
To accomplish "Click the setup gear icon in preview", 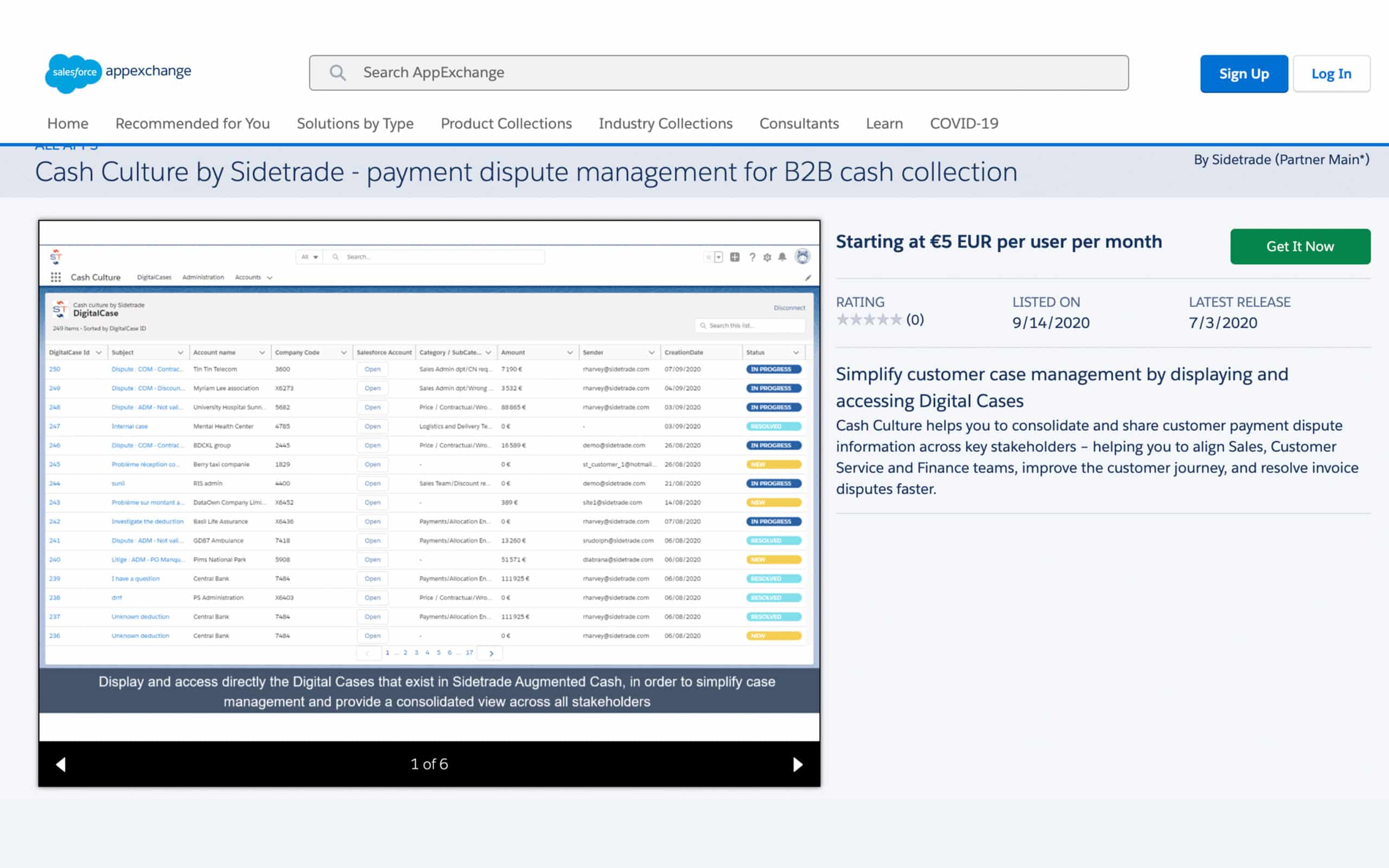I will 767,257.
